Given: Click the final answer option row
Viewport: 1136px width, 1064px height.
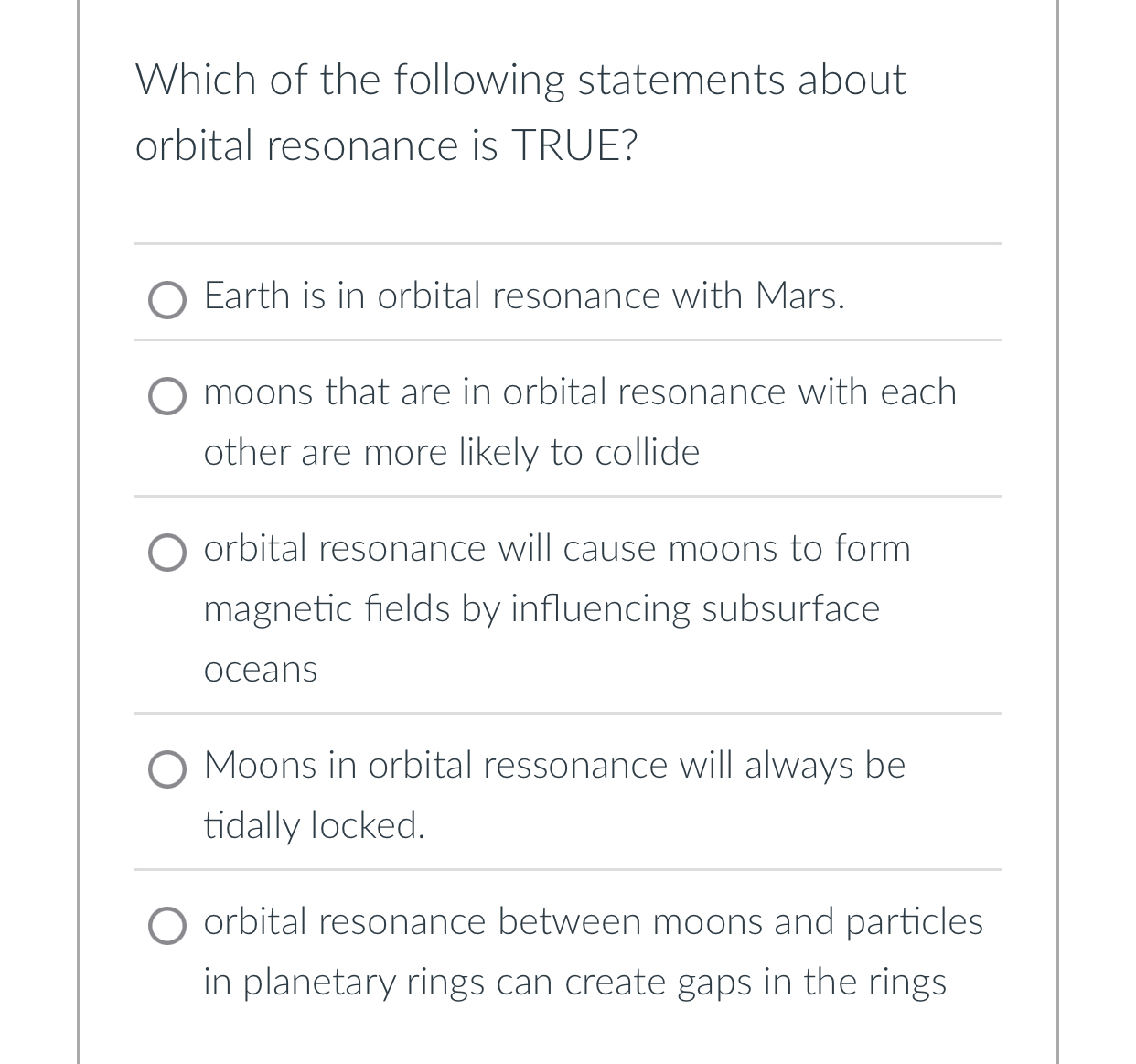Looking at the screenshot, I should coord(567,951).
